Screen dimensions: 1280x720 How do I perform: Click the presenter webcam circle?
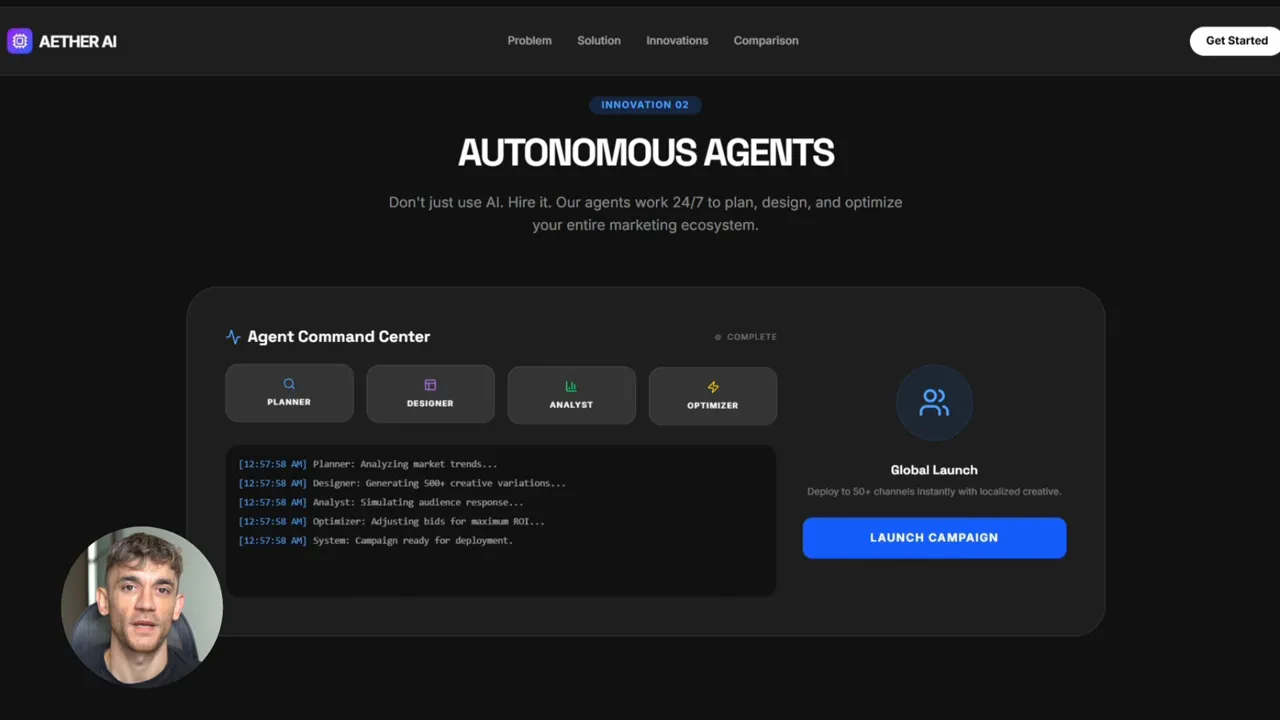coord(142,607)
